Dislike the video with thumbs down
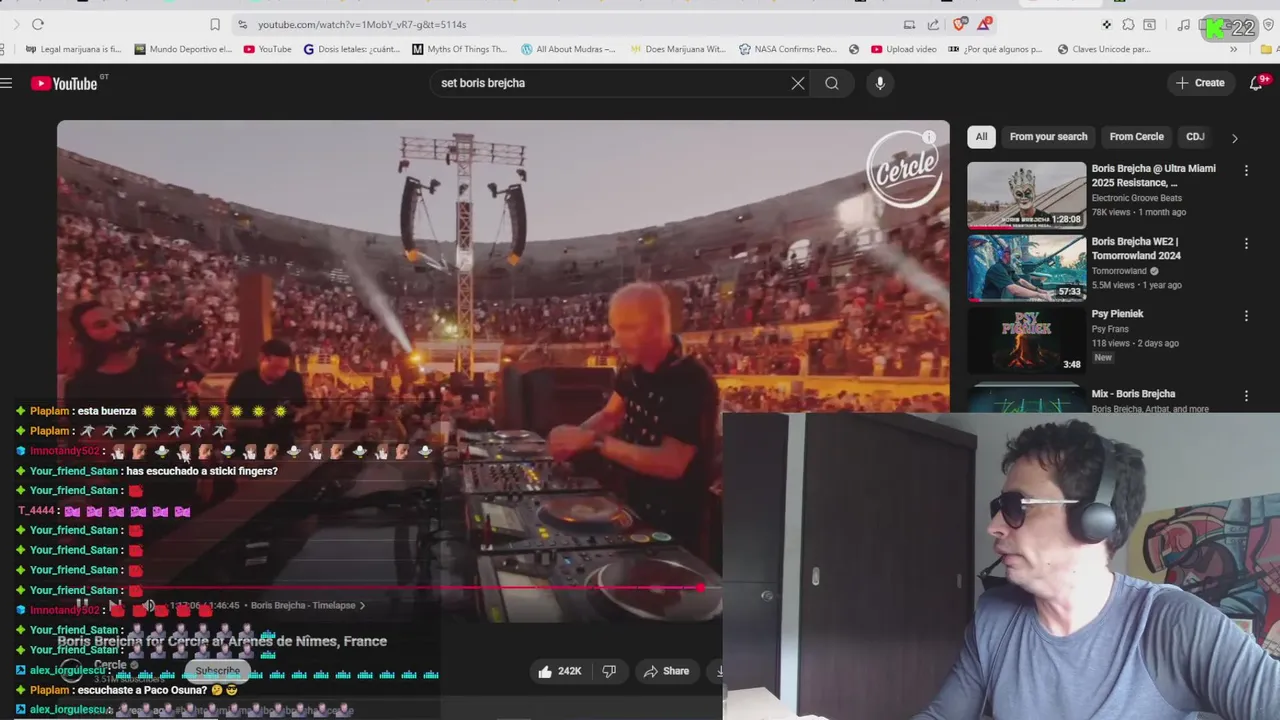 click(x=609, y=671)
